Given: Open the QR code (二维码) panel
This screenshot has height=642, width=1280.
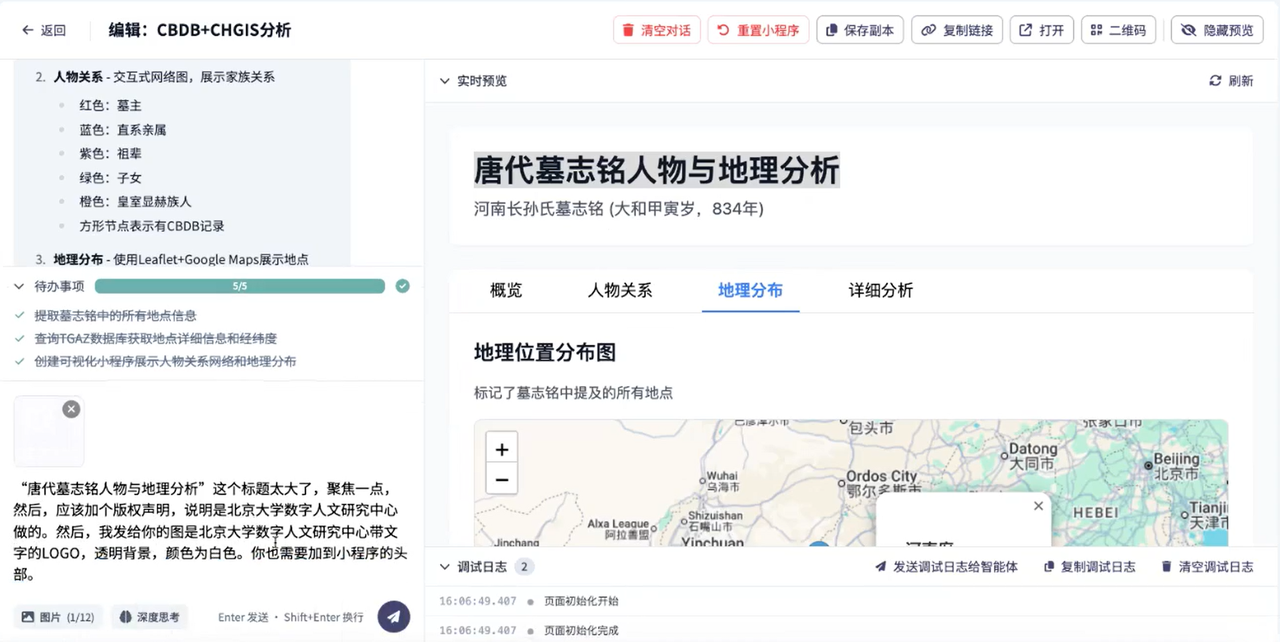Looking at the screenshot, I should 1118,29.
